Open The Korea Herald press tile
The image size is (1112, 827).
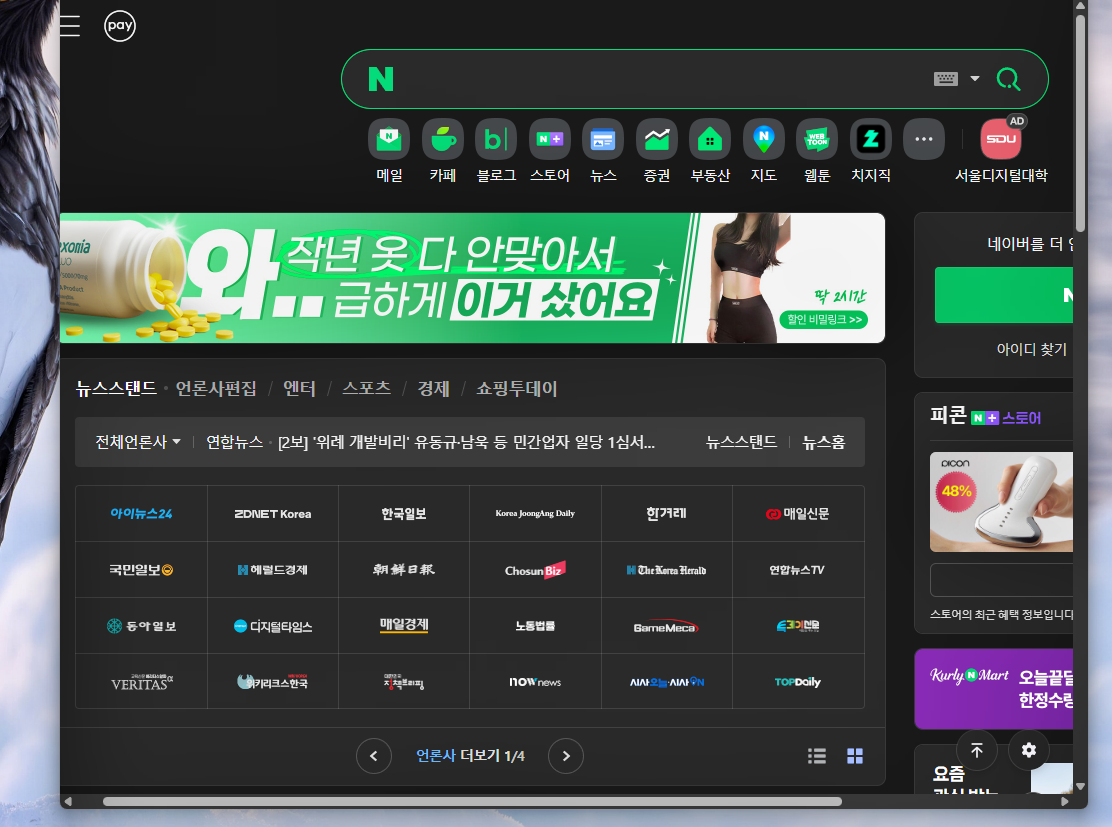point(667,570)
